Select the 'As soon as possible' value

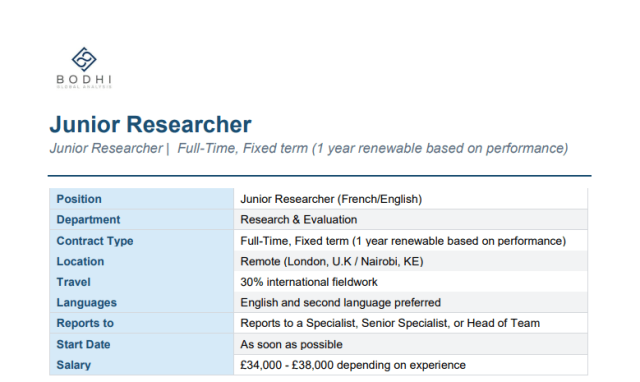[291, 344]
